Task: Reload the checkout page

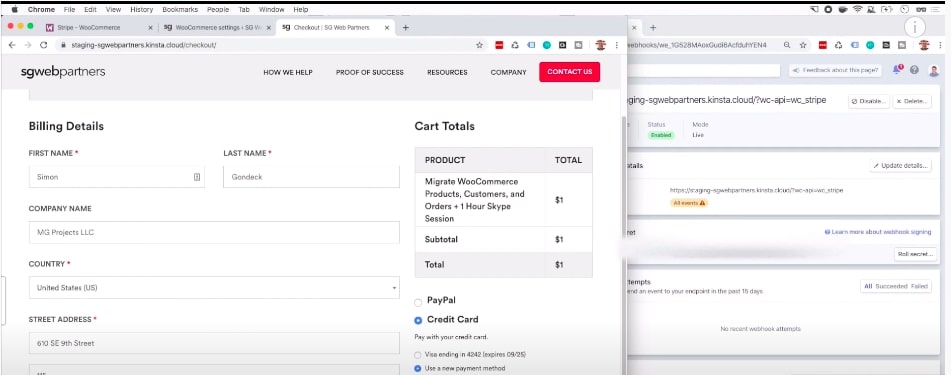Action: pyautogui.click(x=44, y=45)
